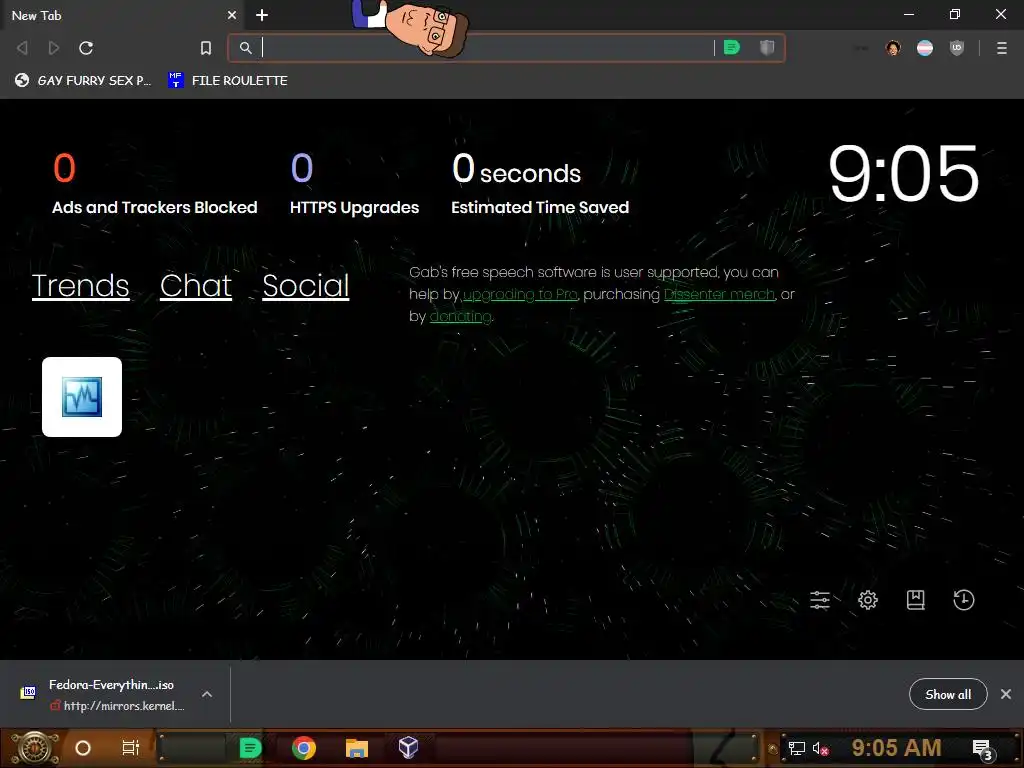1024x768 pixels.
Task: Follow the Dissenter merch link
Action: [719, 295]
